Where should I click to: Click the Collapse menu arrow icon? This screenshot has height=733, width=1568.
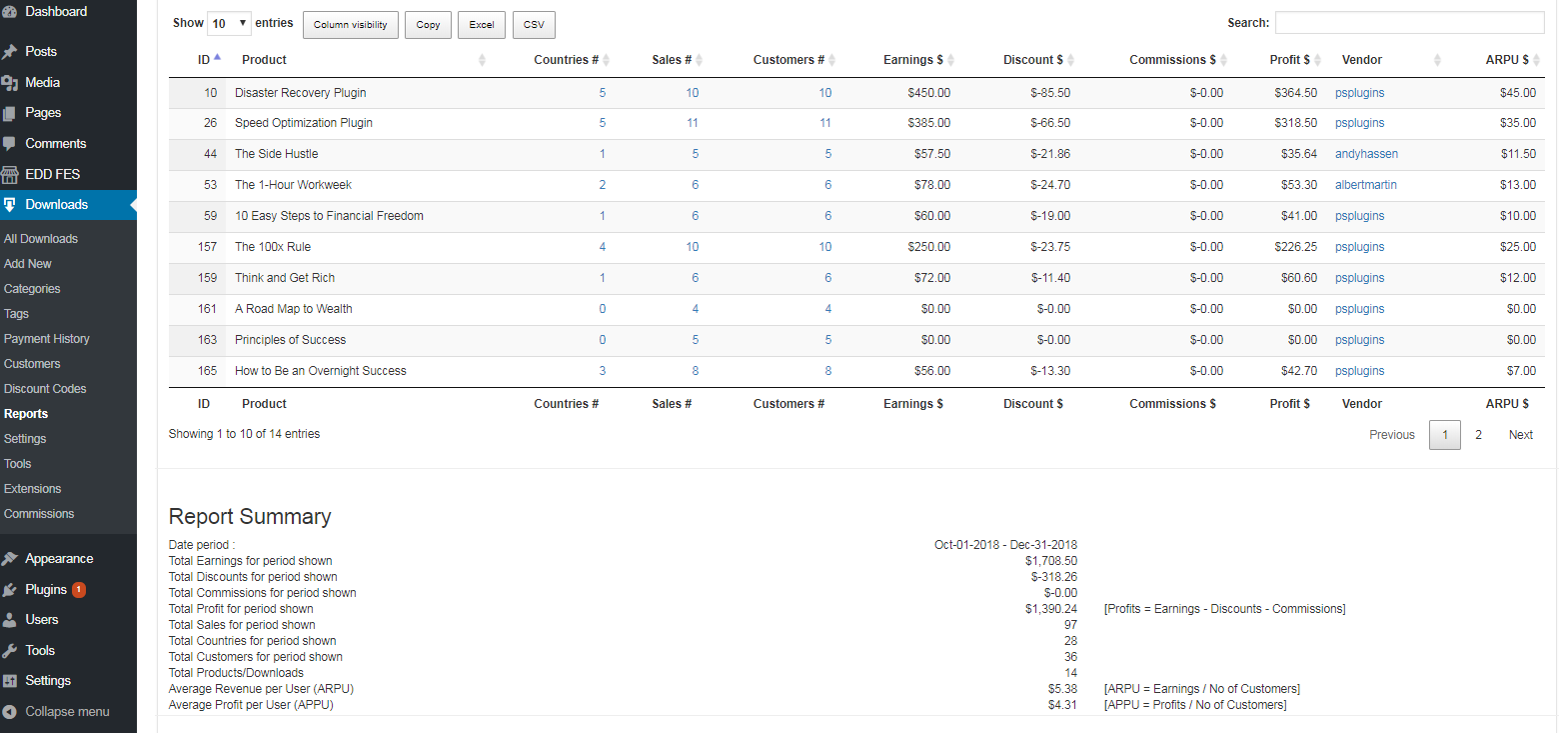point(10,712)
